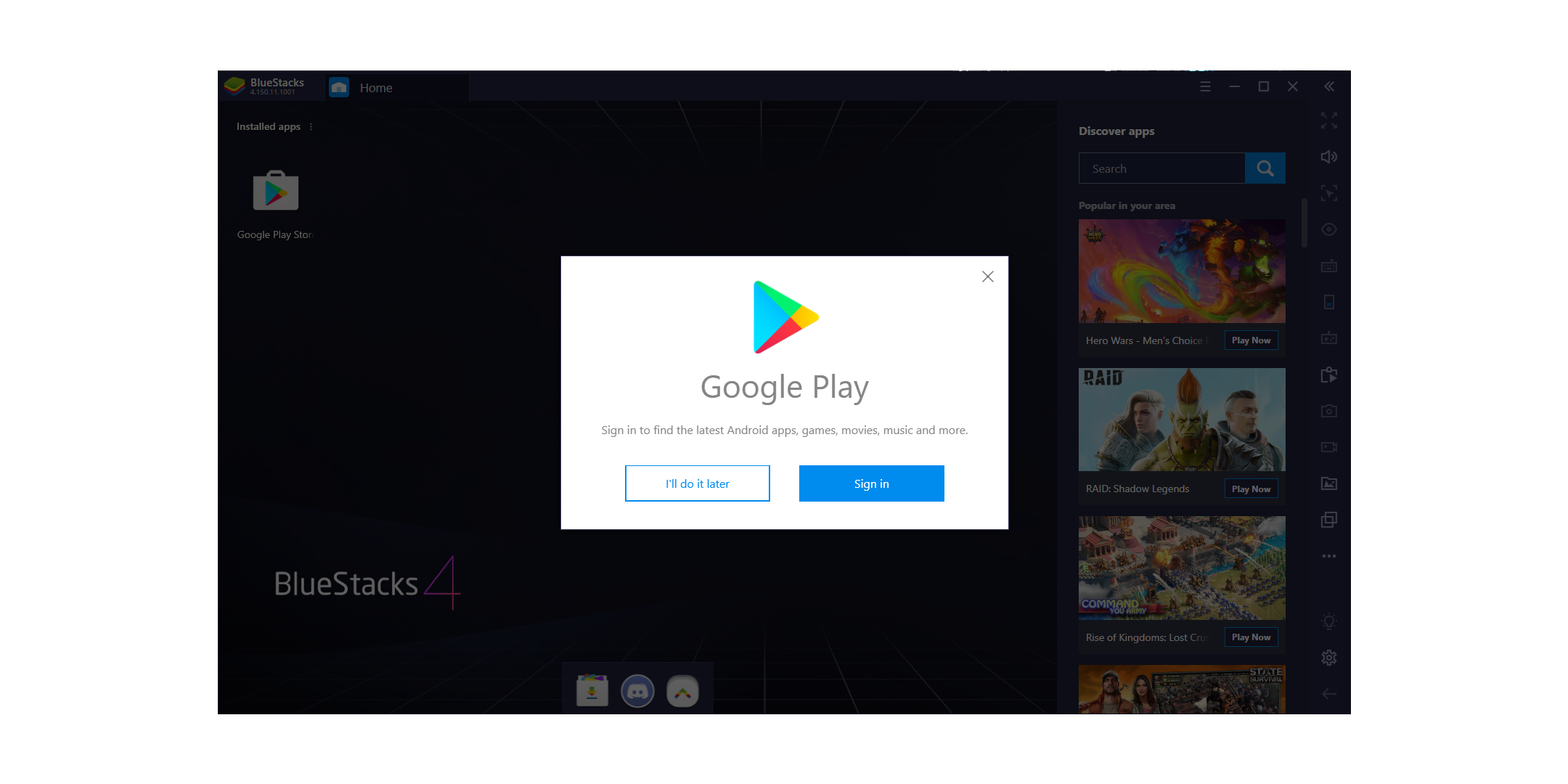
Task: Show more tools via three dots
Action: pyautogui.click(x=1328, y=556)
